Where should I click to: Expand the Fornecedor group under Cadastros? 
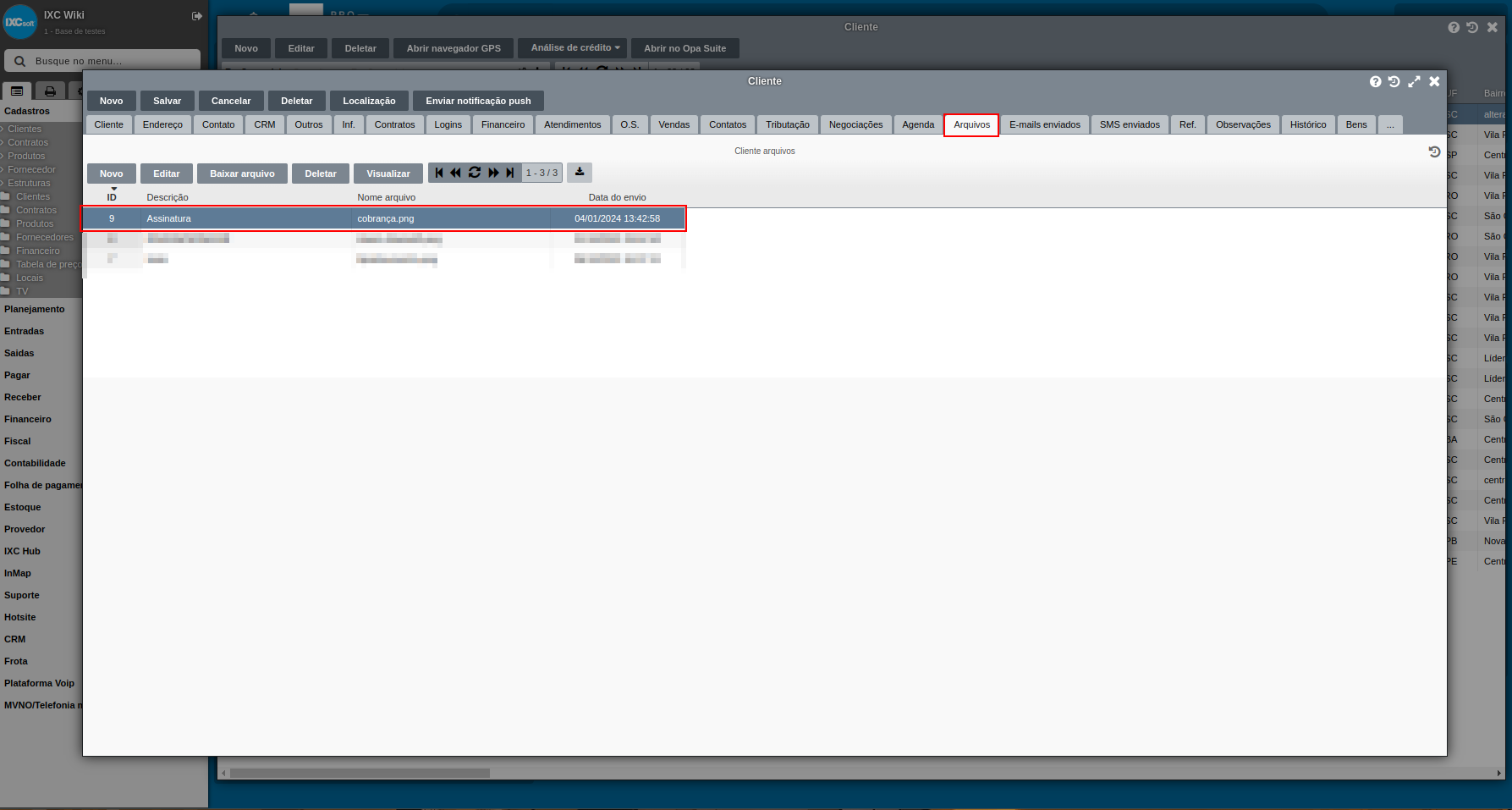(31, 169)
